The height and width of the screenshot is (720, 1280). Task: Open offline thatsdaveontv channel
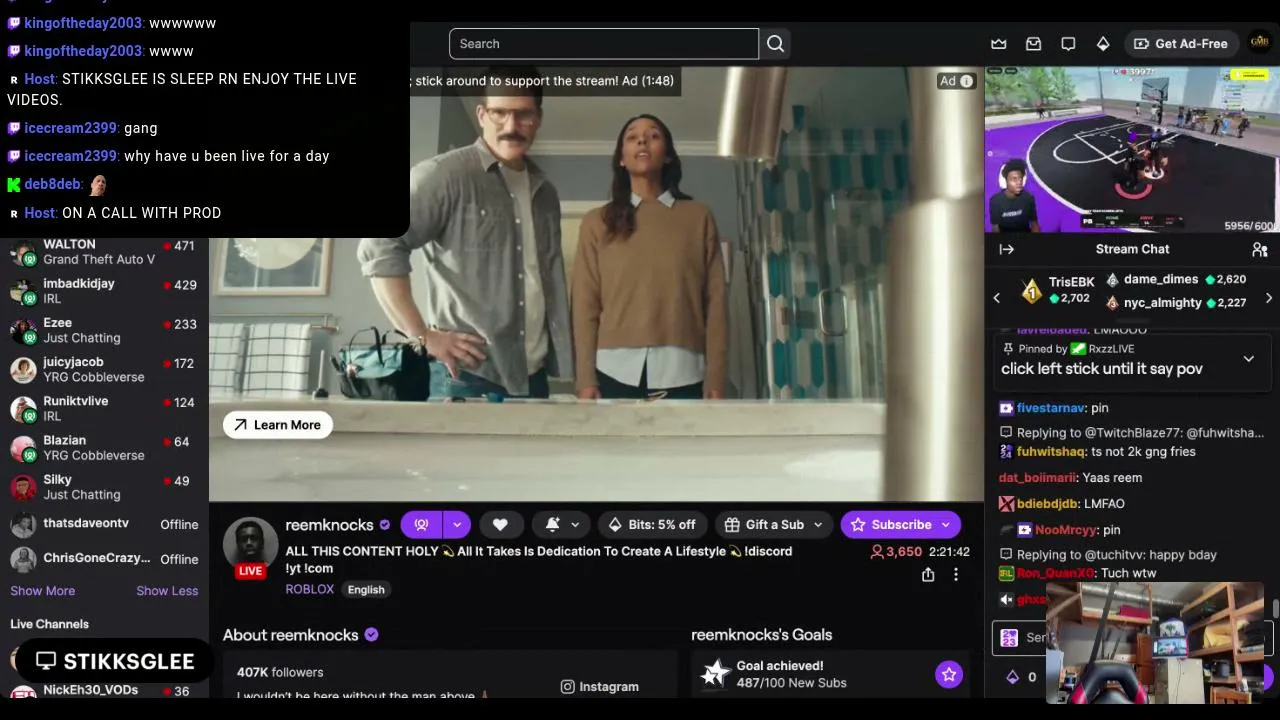104,524
